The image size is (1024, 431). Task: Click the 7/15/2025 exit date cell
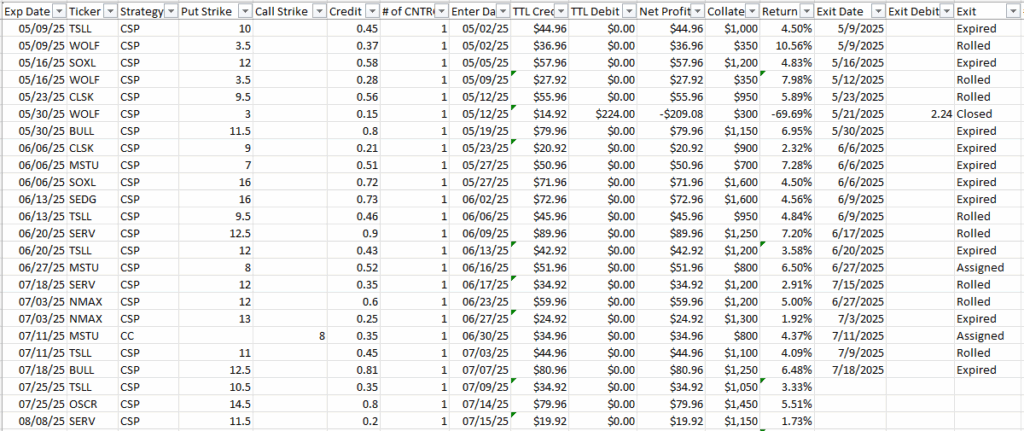click(x=851, y=284)
